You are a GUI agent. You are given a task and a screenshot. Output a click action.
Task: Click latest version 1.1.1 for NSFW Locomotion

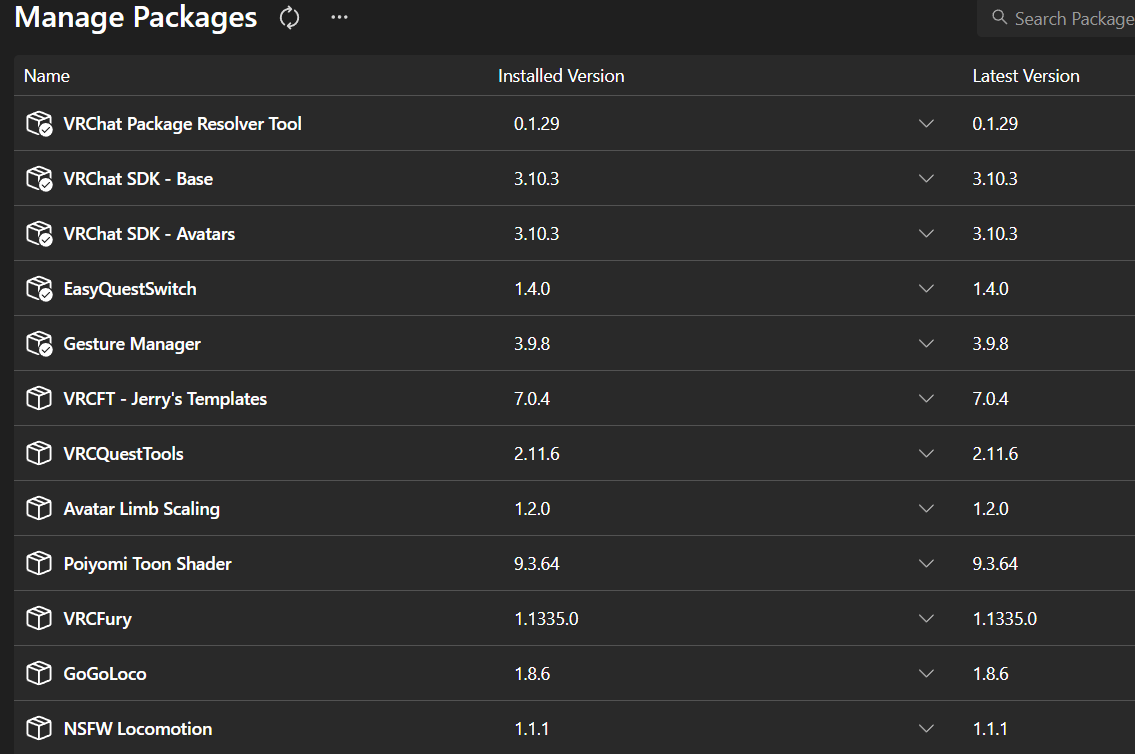990,729
